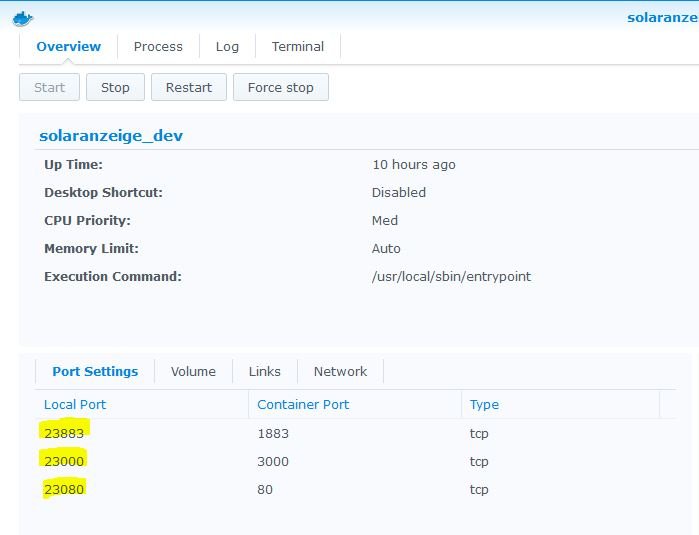Select the Port Settings tab
The height and width of the screenshot is (535, 699).
pyautogui.click(x=95, y=371)
